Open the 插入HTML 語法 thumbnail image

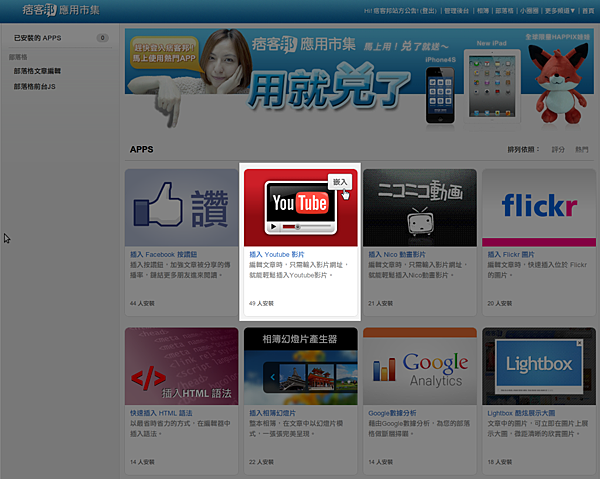[181, 366]
